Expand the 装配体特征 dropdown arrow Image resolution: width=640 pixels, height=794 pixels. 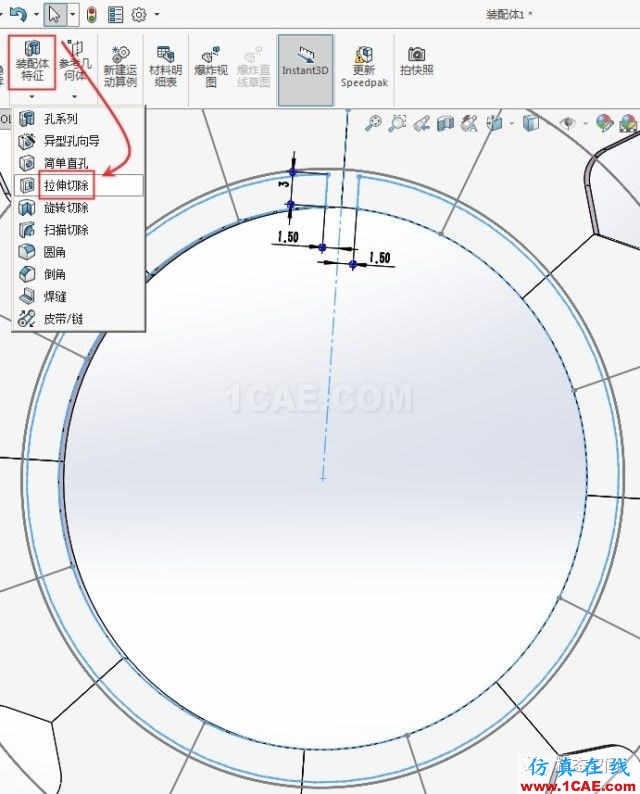pos(32,97)
